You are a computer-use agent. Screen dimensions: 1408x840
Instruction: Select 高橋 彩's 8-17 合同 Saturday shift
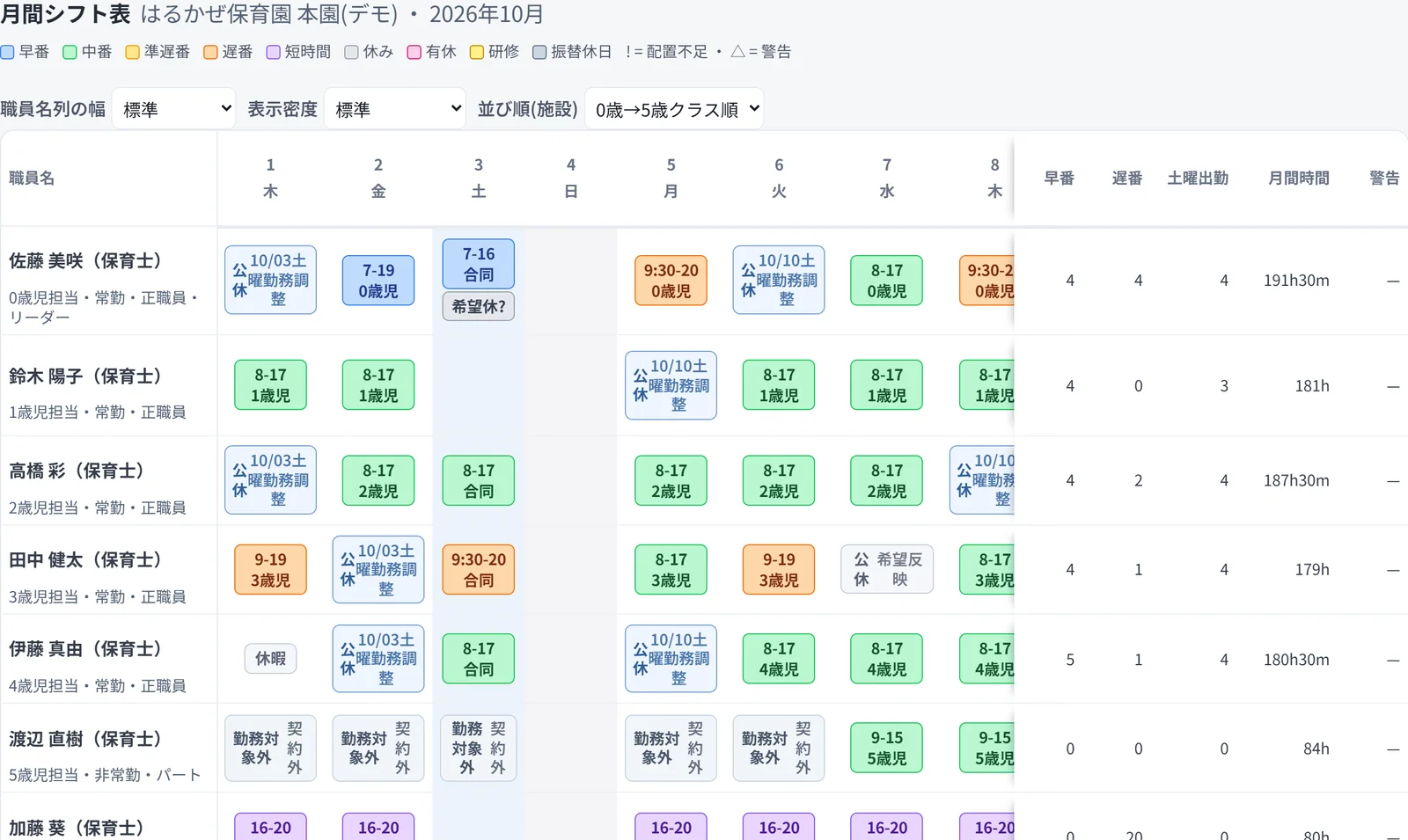479,480
